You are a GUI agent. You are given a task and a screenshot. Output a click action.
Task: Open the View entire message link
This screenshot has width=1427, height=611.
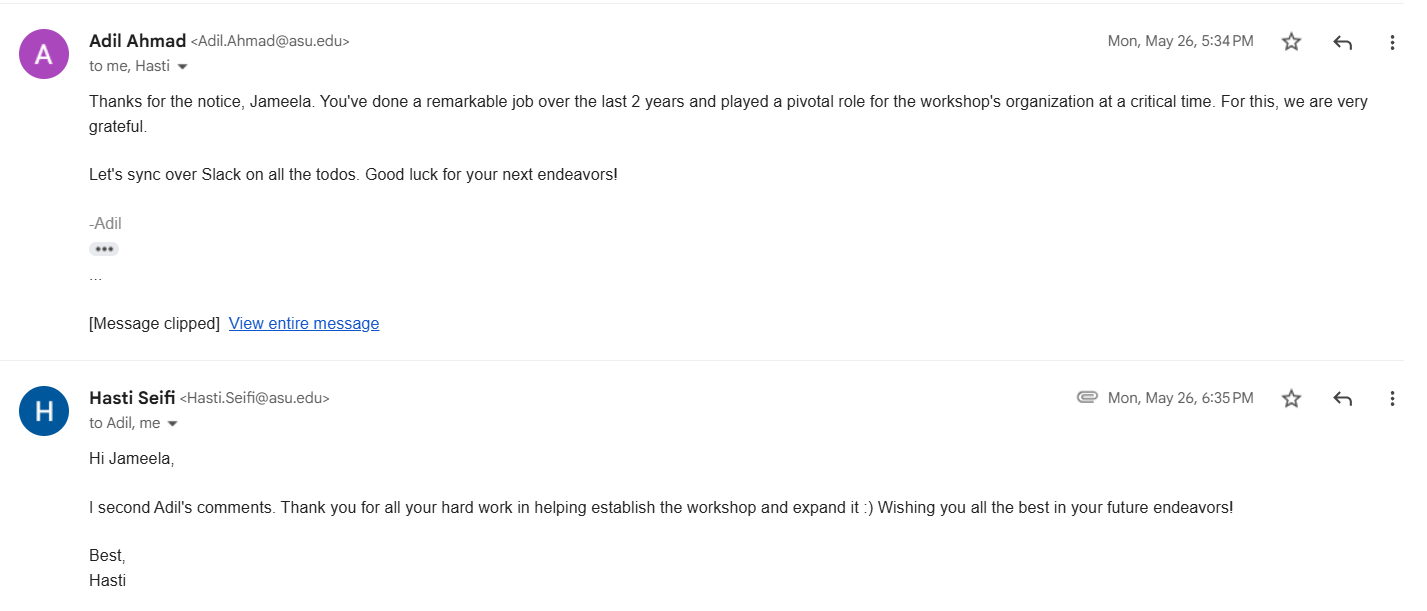(304, 324)
